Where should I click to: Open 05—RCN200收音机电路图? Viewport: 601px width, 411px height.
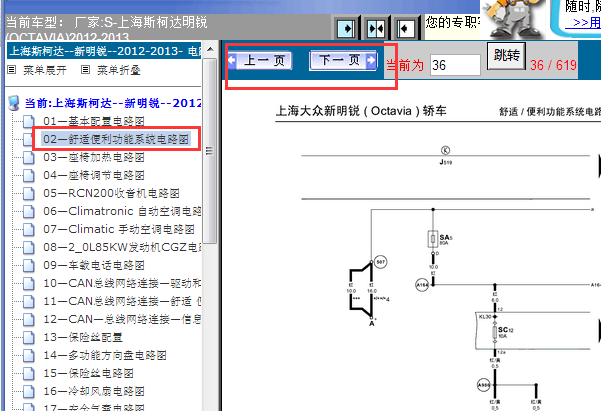click(111, 193)
